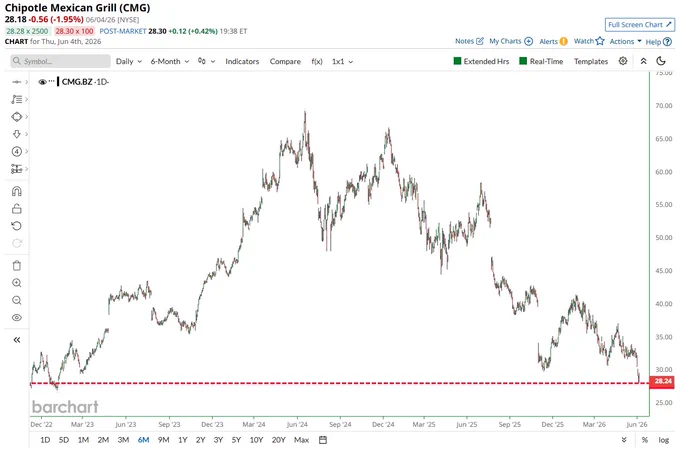Select the 6M range tab
Viewport: 680px width, 449px height.
point(143,440)
